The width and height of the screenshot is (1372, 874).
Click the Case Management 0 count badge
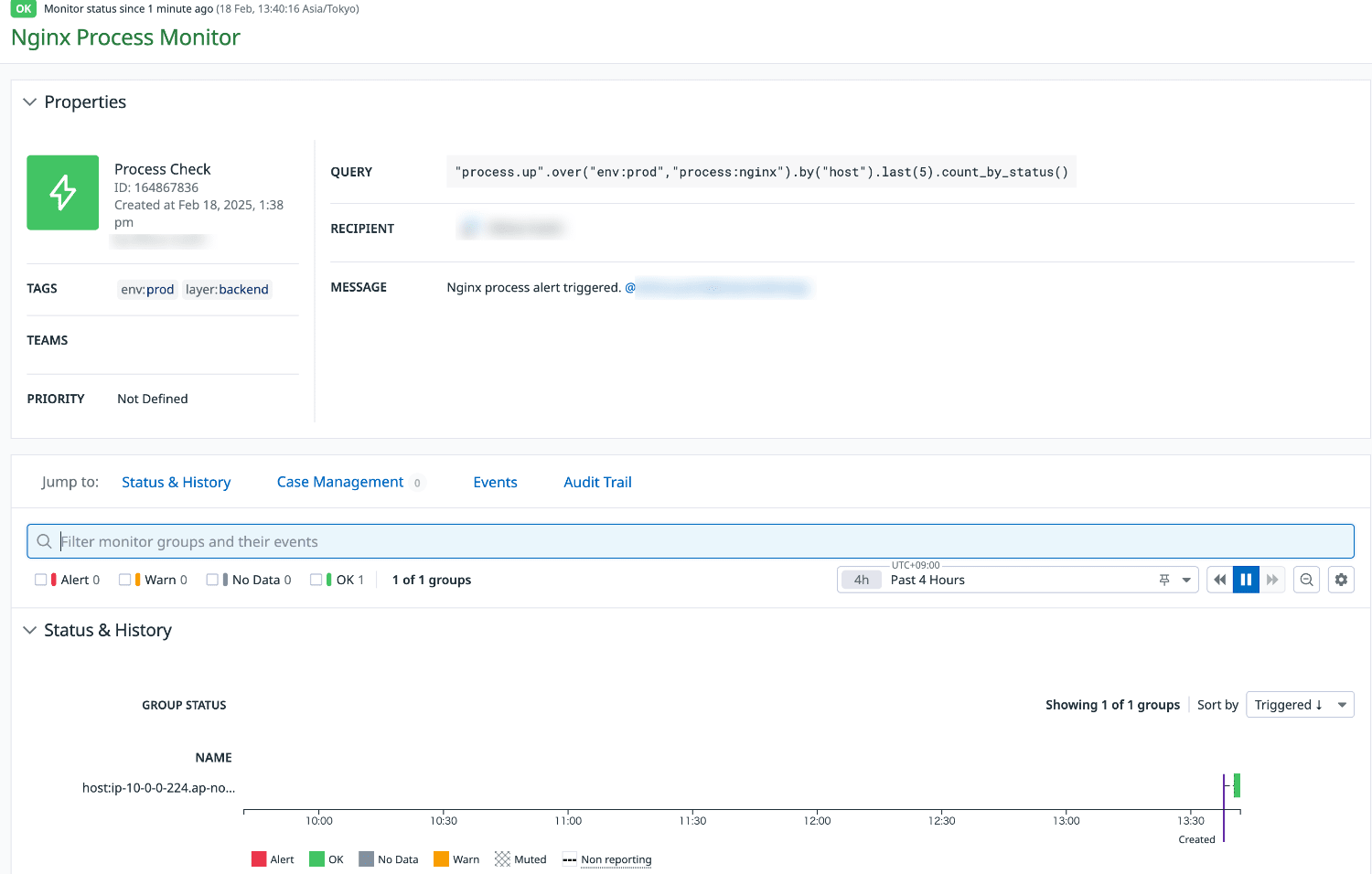point(417,483)
